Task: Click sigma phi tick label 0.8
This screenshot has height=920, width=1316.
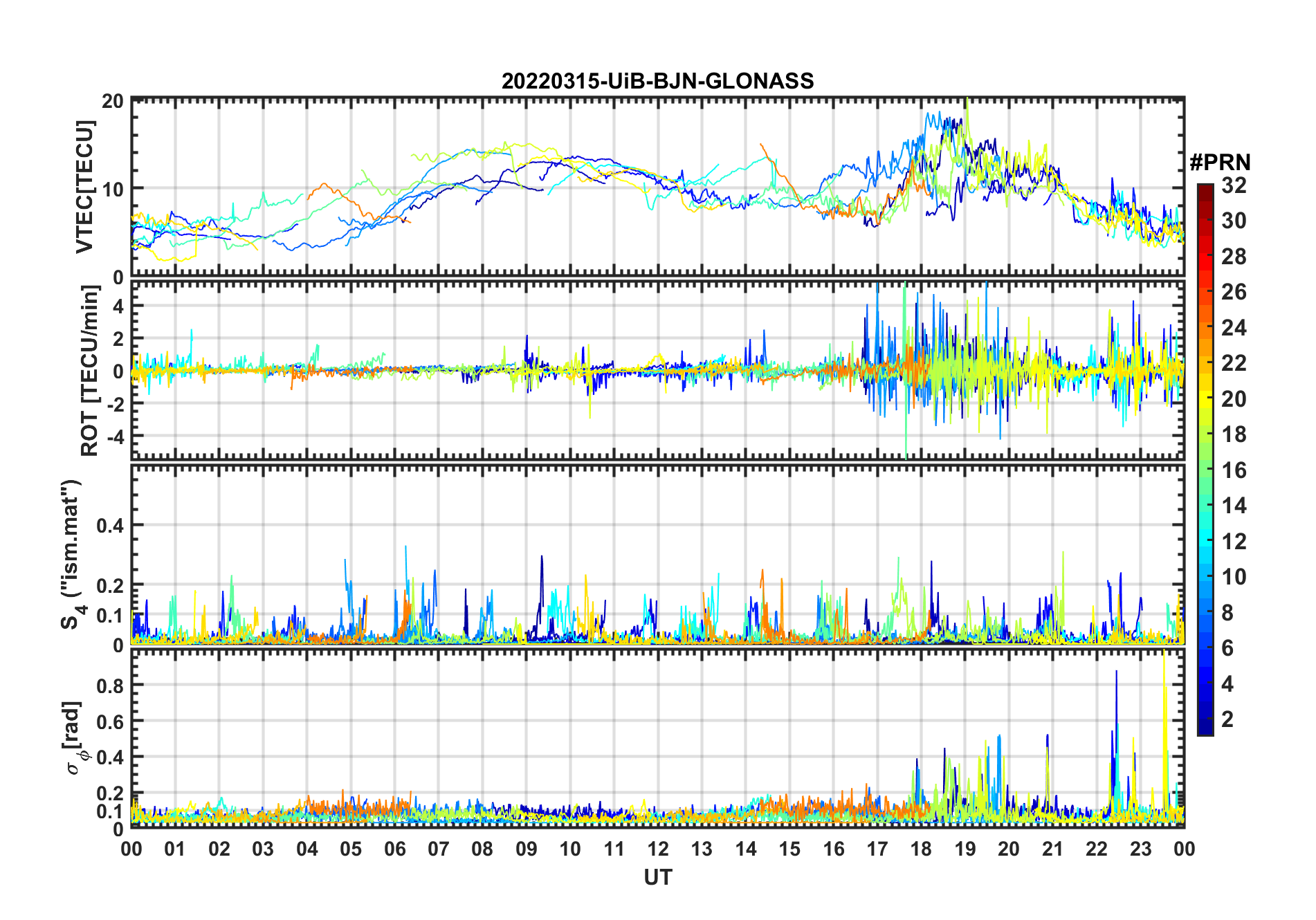Action: pyautogui.click(x=110, y=686)
